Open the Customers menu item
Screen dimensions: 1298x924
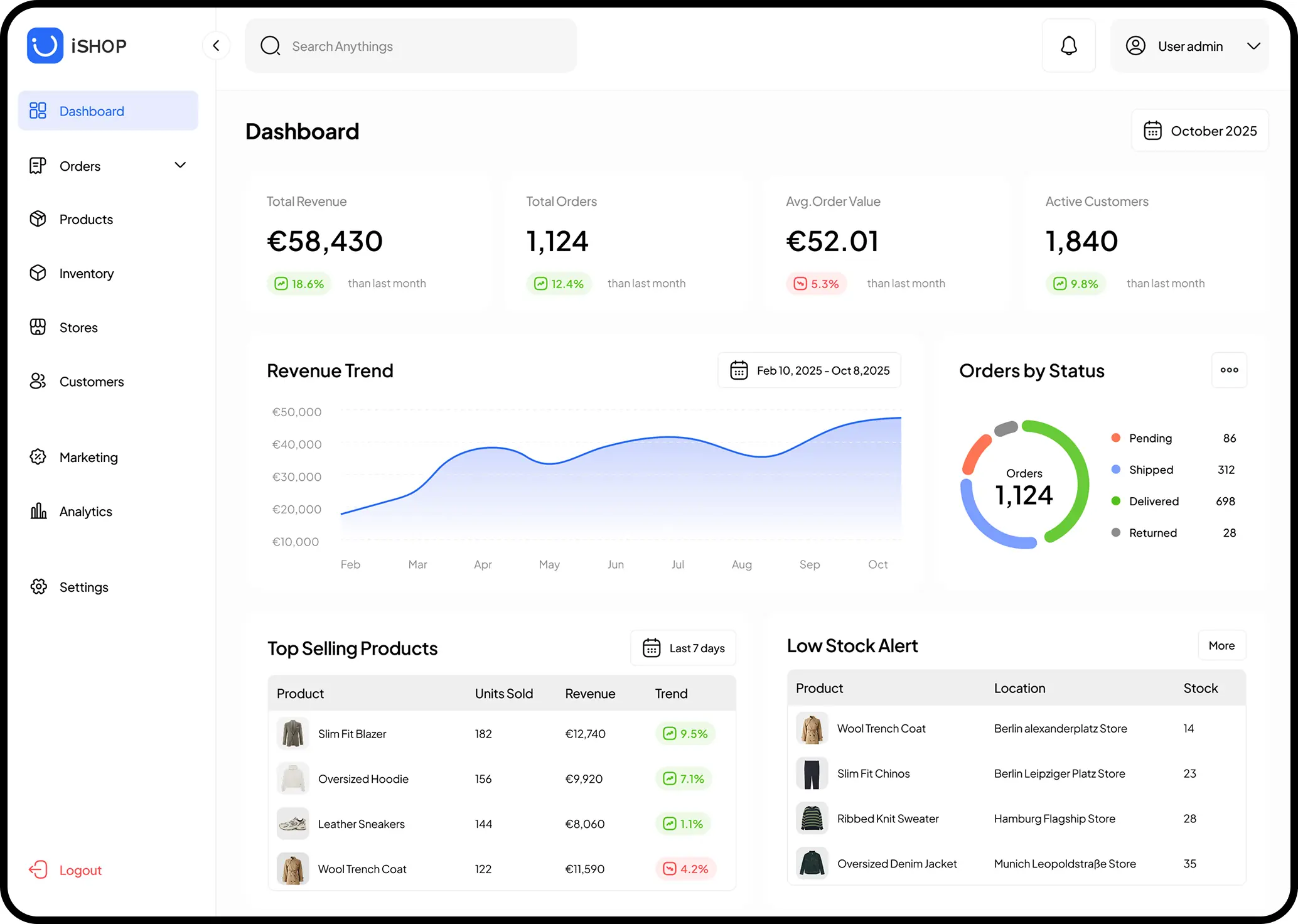point(91,382)
